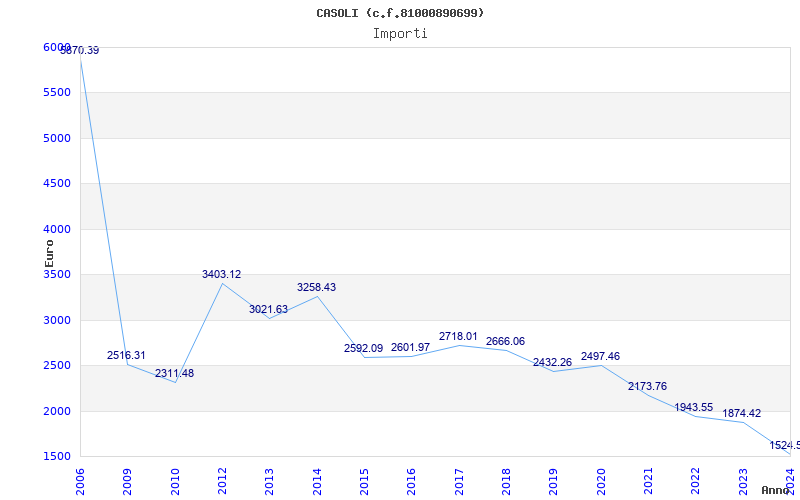The image size is (800, 500).
Task: Click the 5500 y-axis value
Action: 57,93
